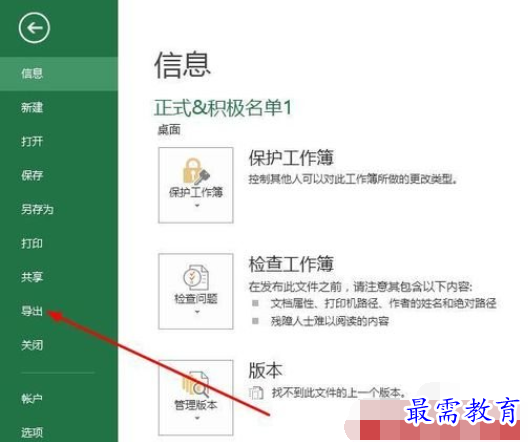Image resolution: width=528 pixels, height=442 pixels.
Task: Choose 关闭 in the sidebar
Action: coord(32,345)
